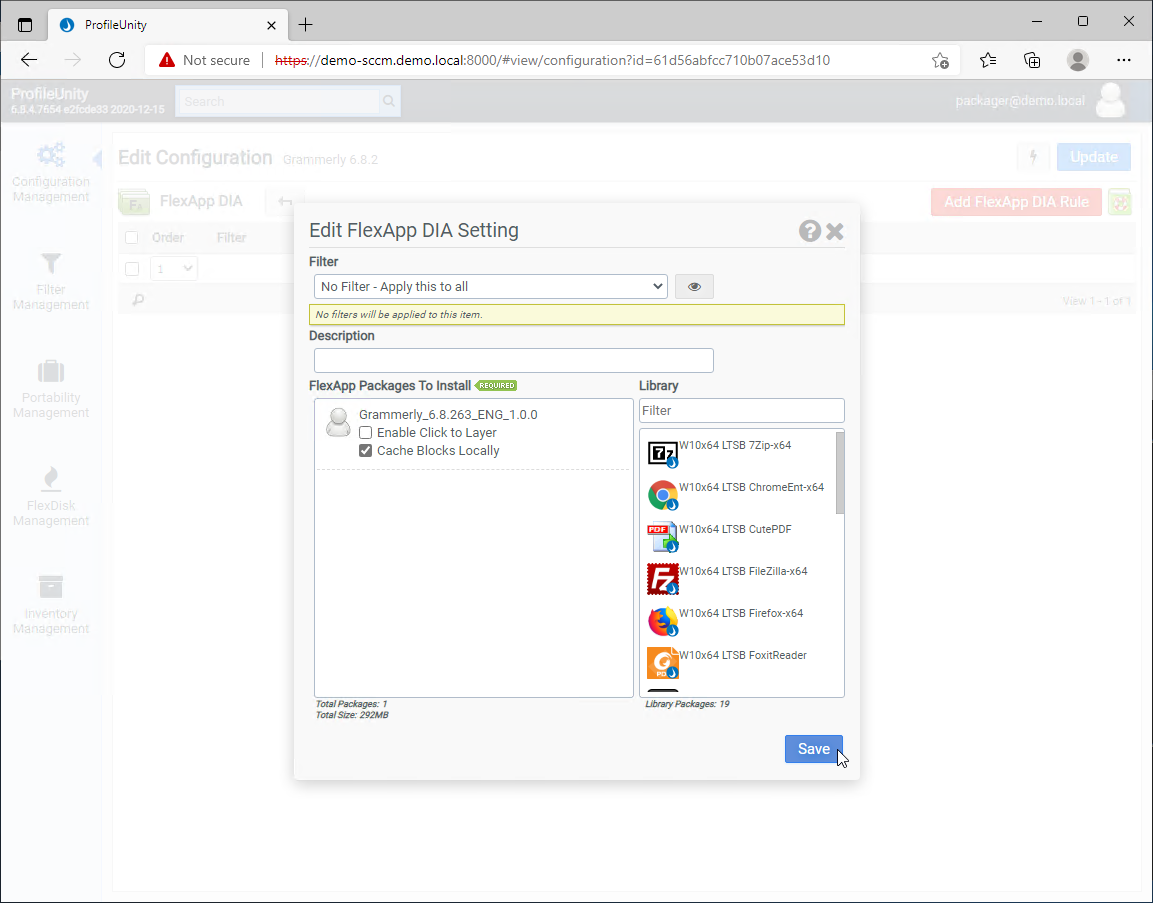Select the Grammerly package user icon
The height and width of the screenshot is (903, 1153).
[338, 423]
